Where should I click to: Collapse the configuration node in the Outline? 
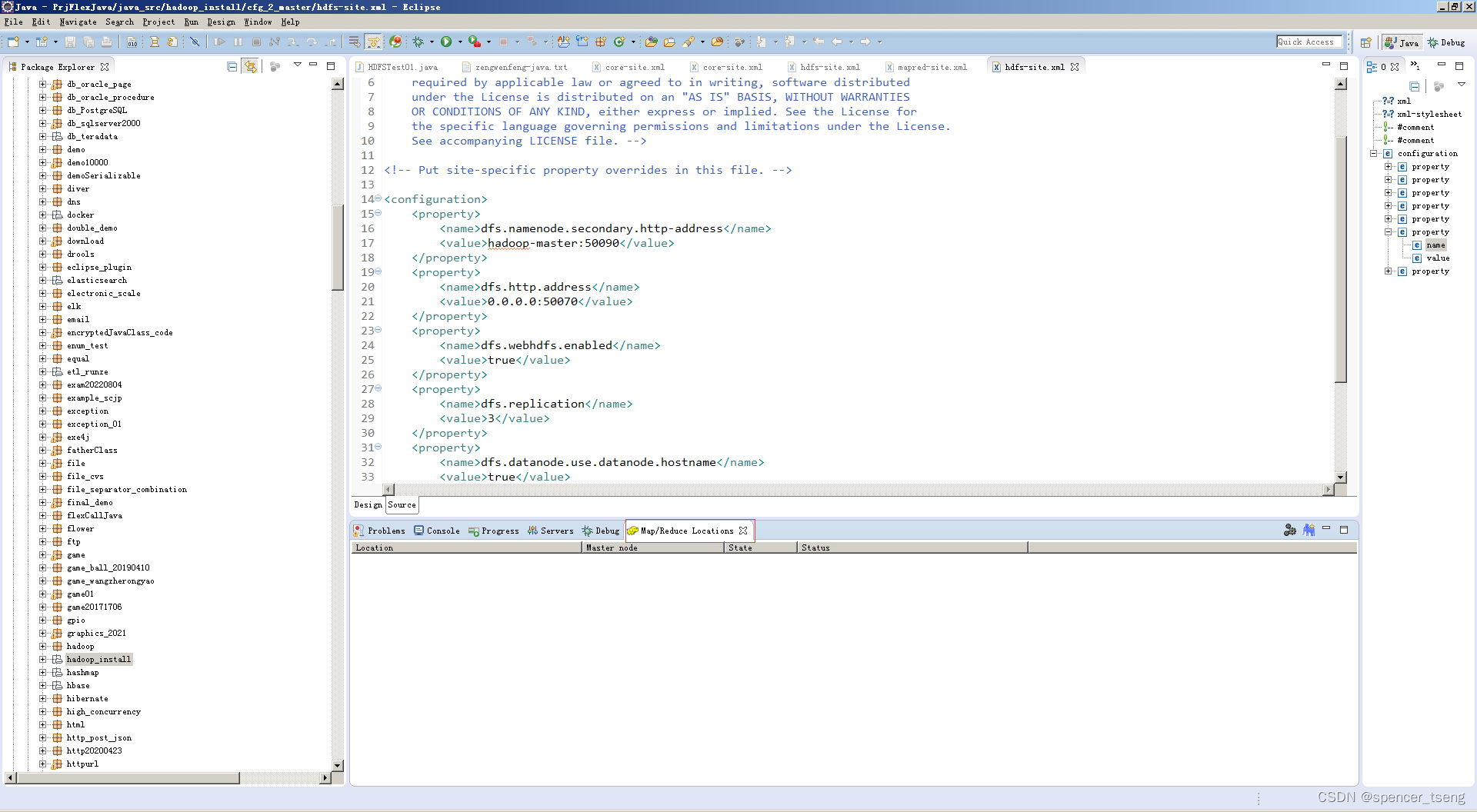[1374, 153]
